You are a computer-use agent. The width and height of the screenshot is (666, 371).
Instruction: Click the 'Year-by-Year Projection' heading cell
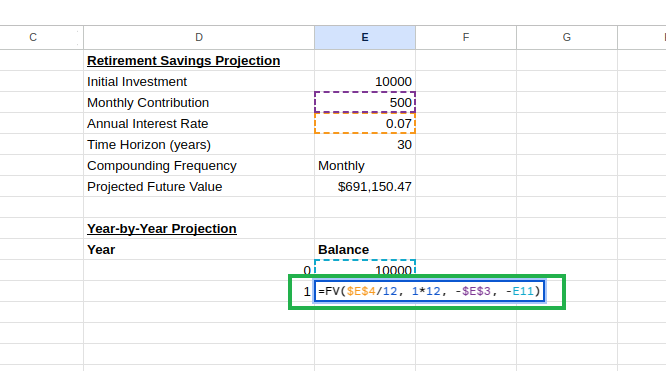pos(199,228)
